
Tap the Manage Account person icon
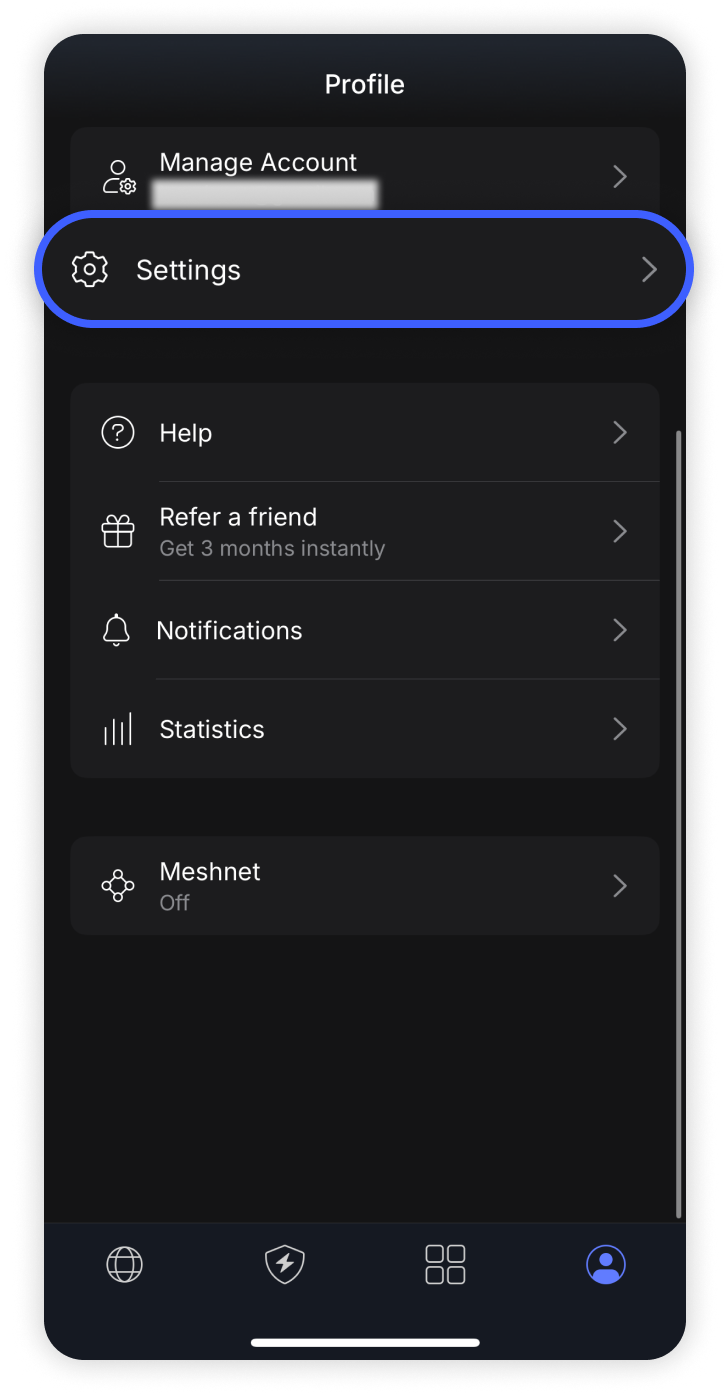[x=119, y=177]
